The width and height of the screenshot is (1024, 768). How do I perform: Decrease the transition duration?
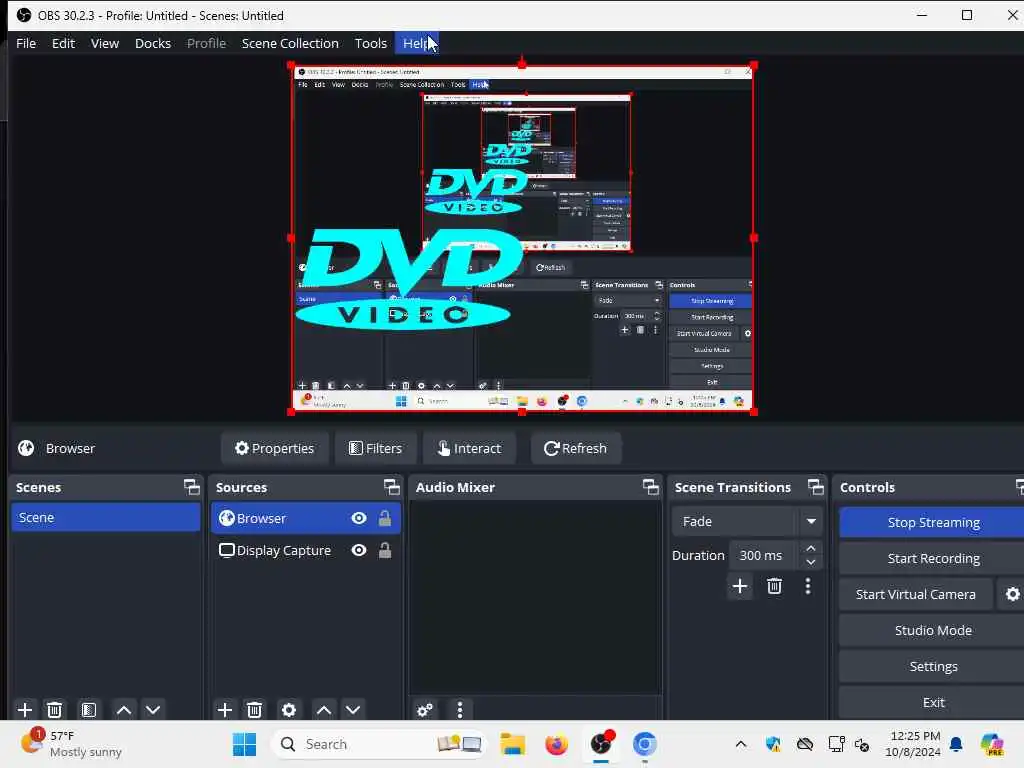coord(810,563)
